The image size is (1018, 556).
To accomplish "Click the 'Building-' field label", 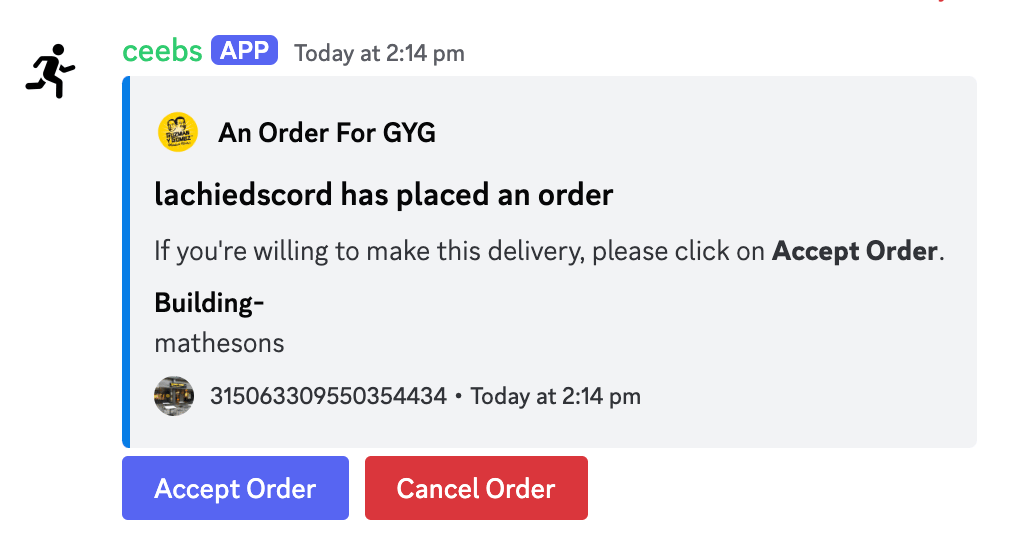I will pyautogui.click(x=209, y=303).
